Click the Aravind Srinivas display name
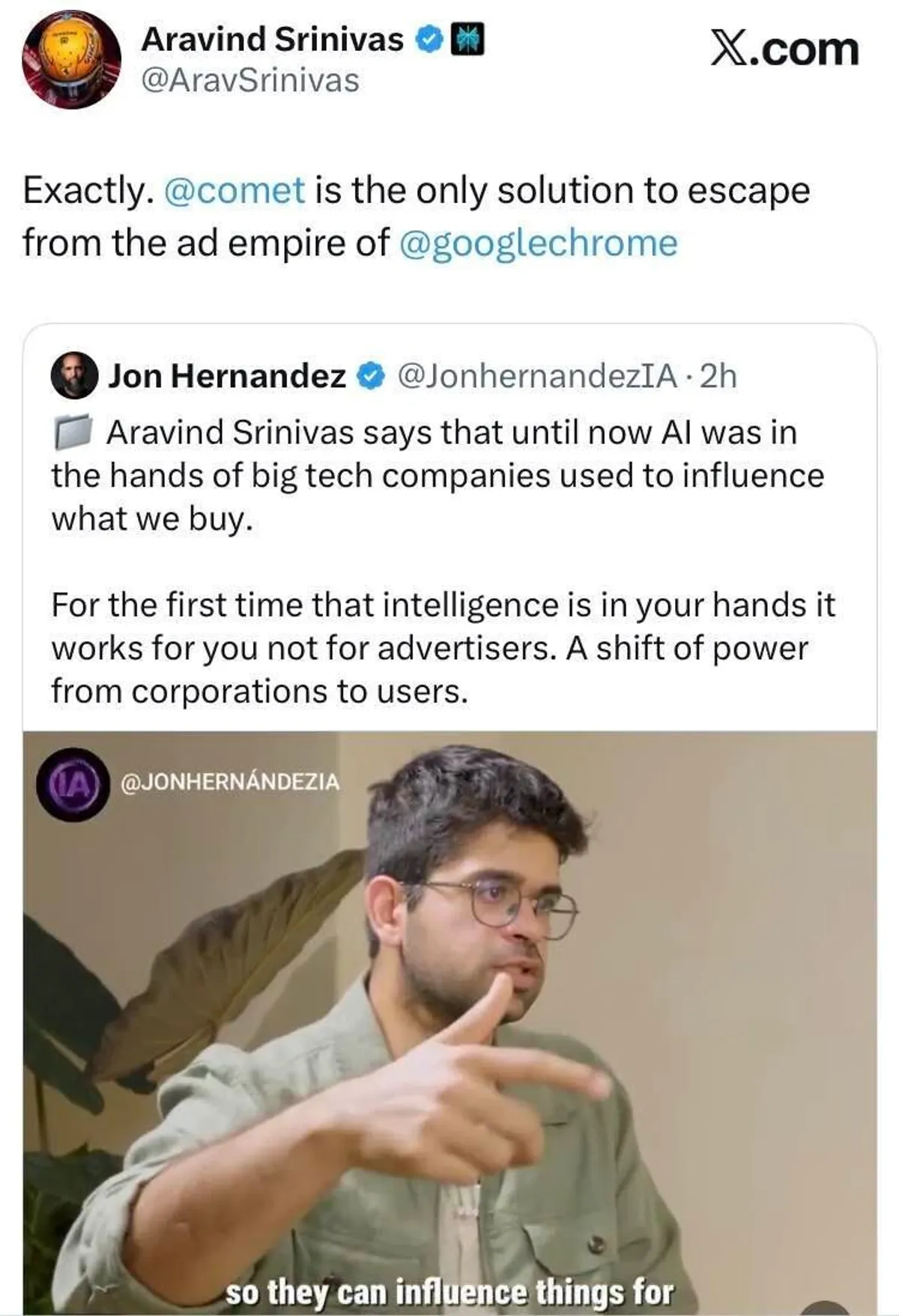Viewport: 899px width, 1316px height. pos(272,40)
